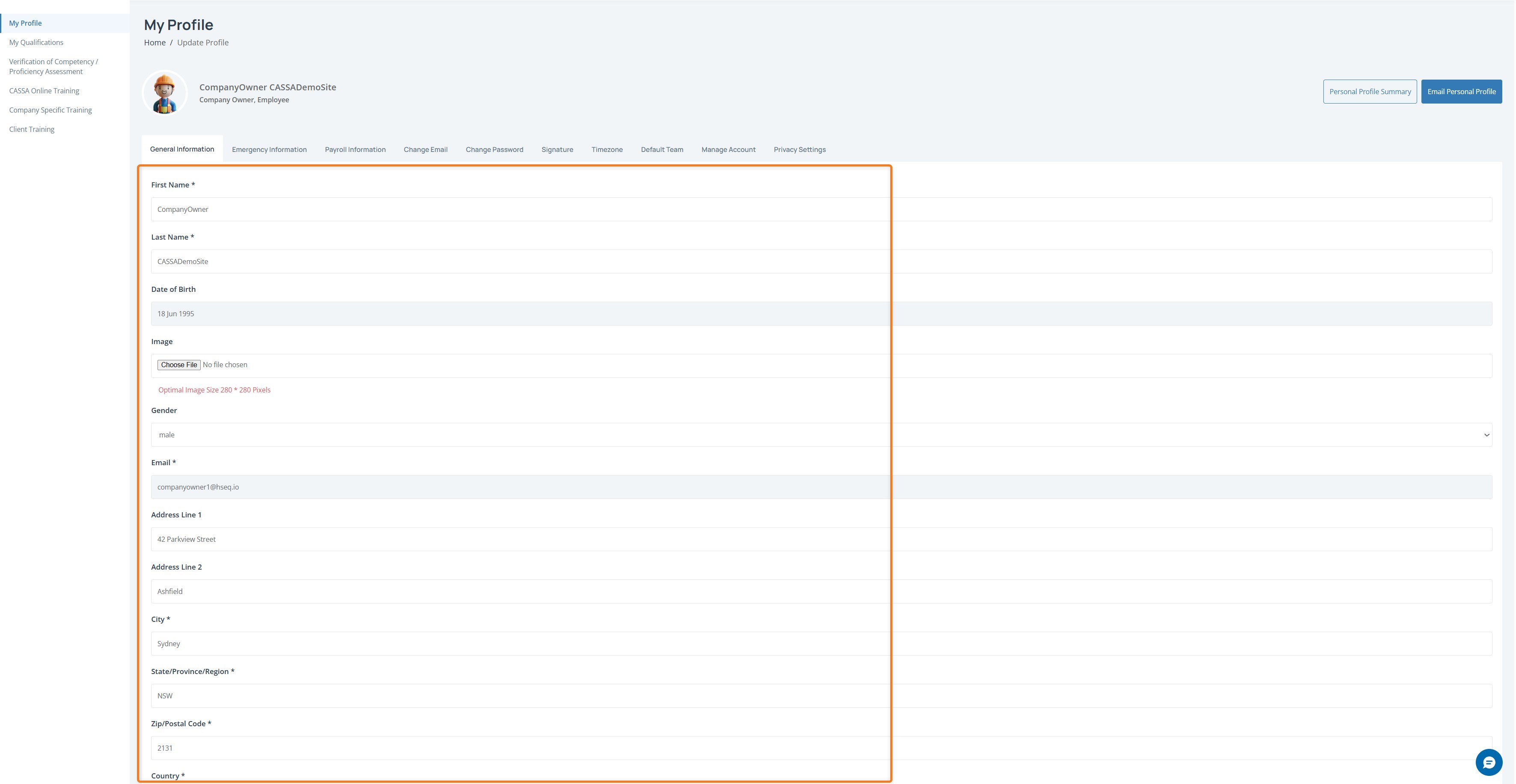This screenshot has height=784, width=1516.
Task: Open the Payroll Information tab
Action: click(355, 149)
